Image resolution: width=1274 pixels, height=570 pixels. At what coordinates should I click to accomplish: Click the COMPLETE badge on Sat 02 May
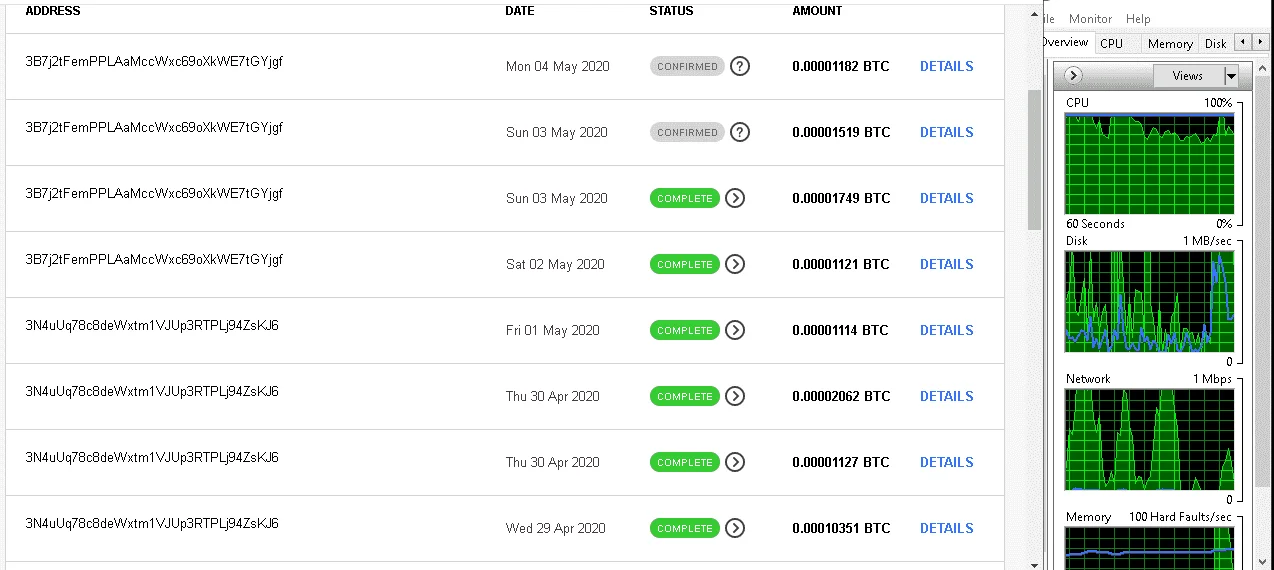pyautogui.click(x=685, y=264)
